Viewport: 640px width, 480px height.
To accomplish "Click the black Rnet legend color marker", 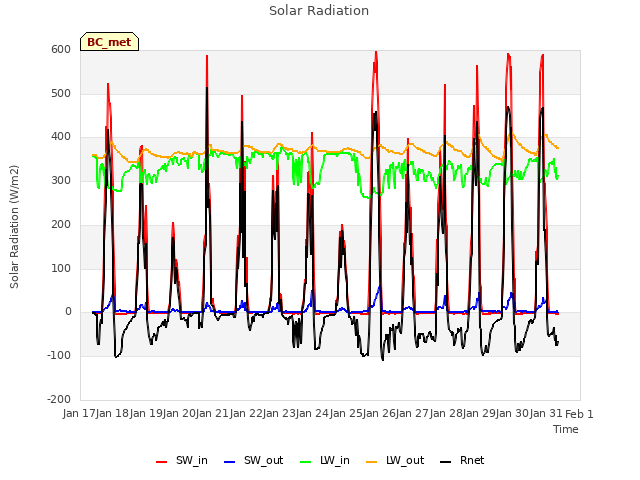I will coord(446,462).
